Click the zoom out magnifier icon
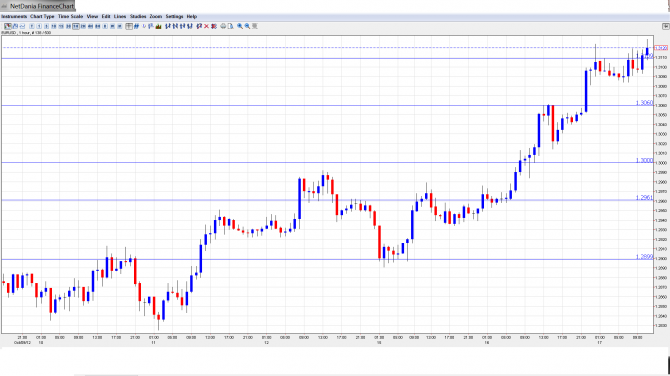 point(247,26)
